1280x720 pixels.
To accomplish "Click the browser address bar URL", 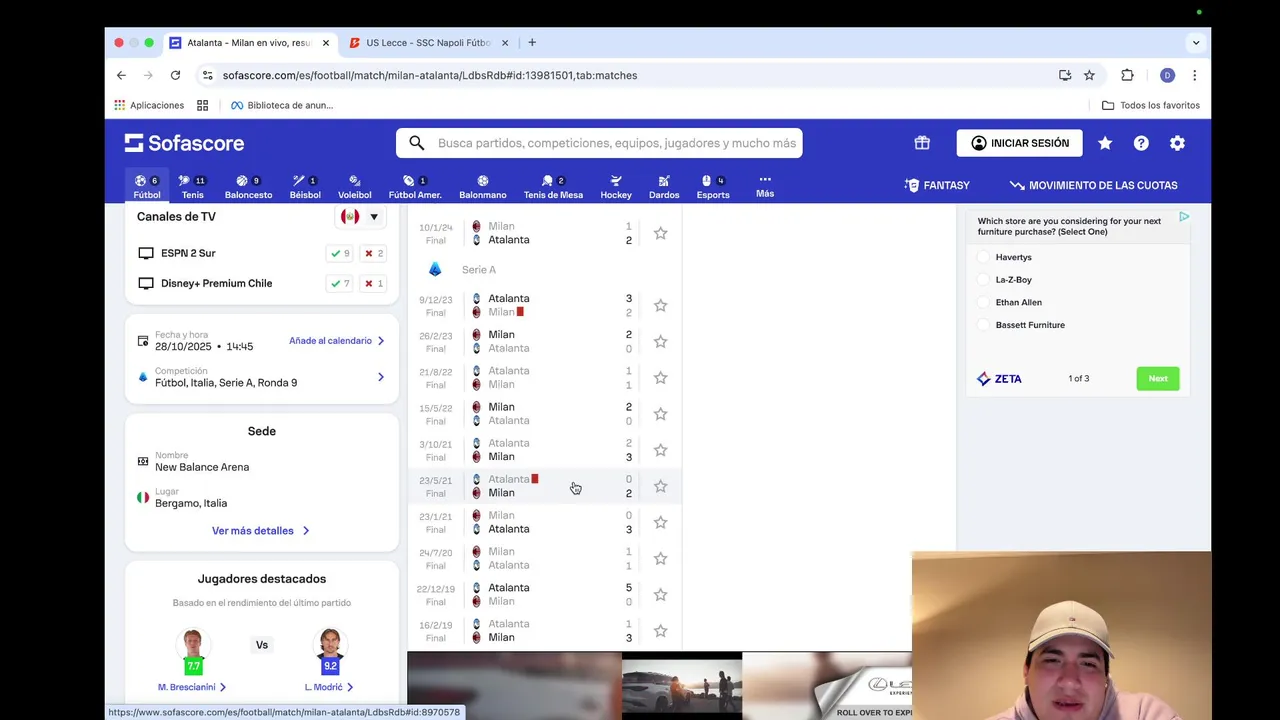I will point(430,75).
